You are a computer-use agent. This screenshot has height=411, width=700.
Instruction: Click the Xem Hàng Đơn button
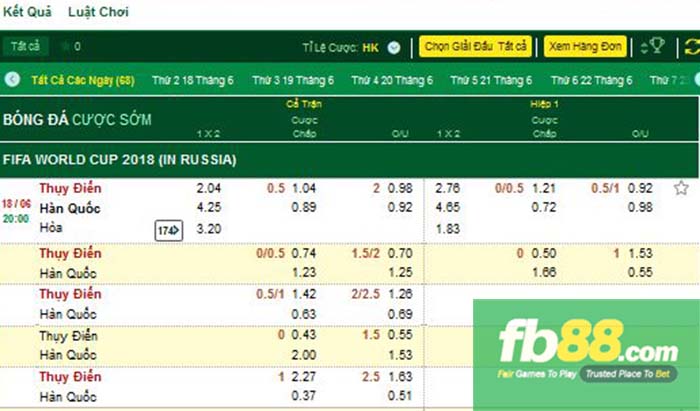pyautogui.click(x=585, y=47)
